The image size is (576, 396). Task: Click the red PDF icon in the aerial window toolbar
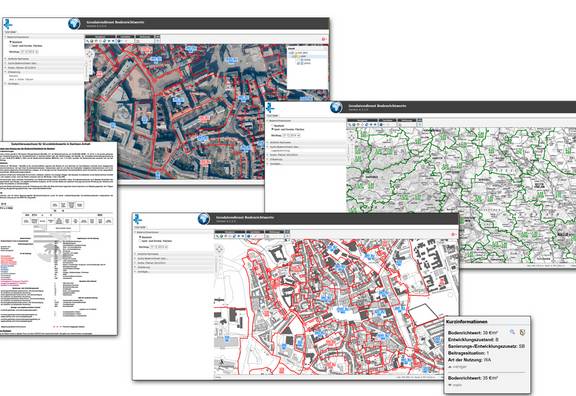coord(324,39)
